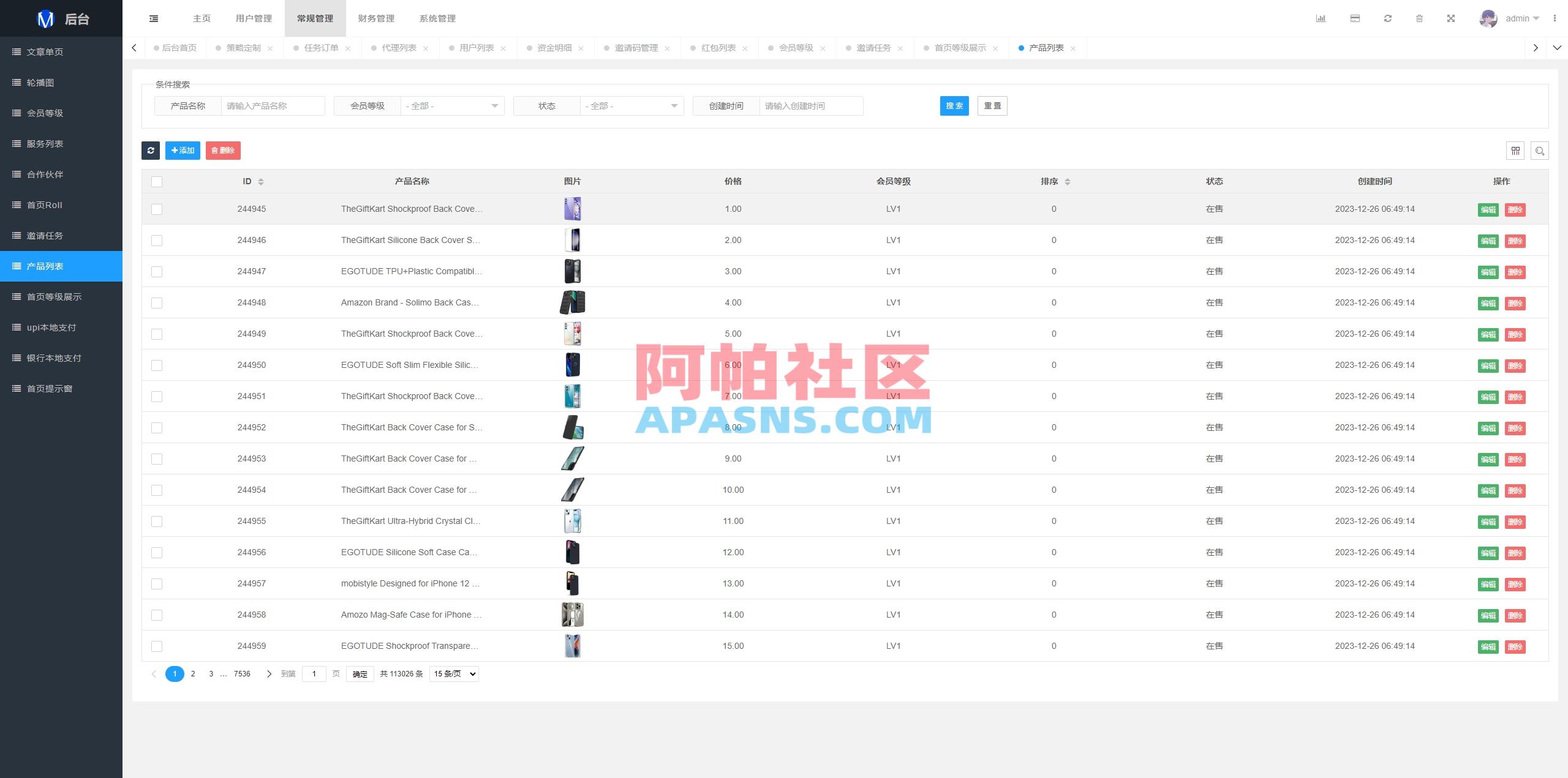Check the row 244945 checkbox
The image size is (1568, 778).
157,209
